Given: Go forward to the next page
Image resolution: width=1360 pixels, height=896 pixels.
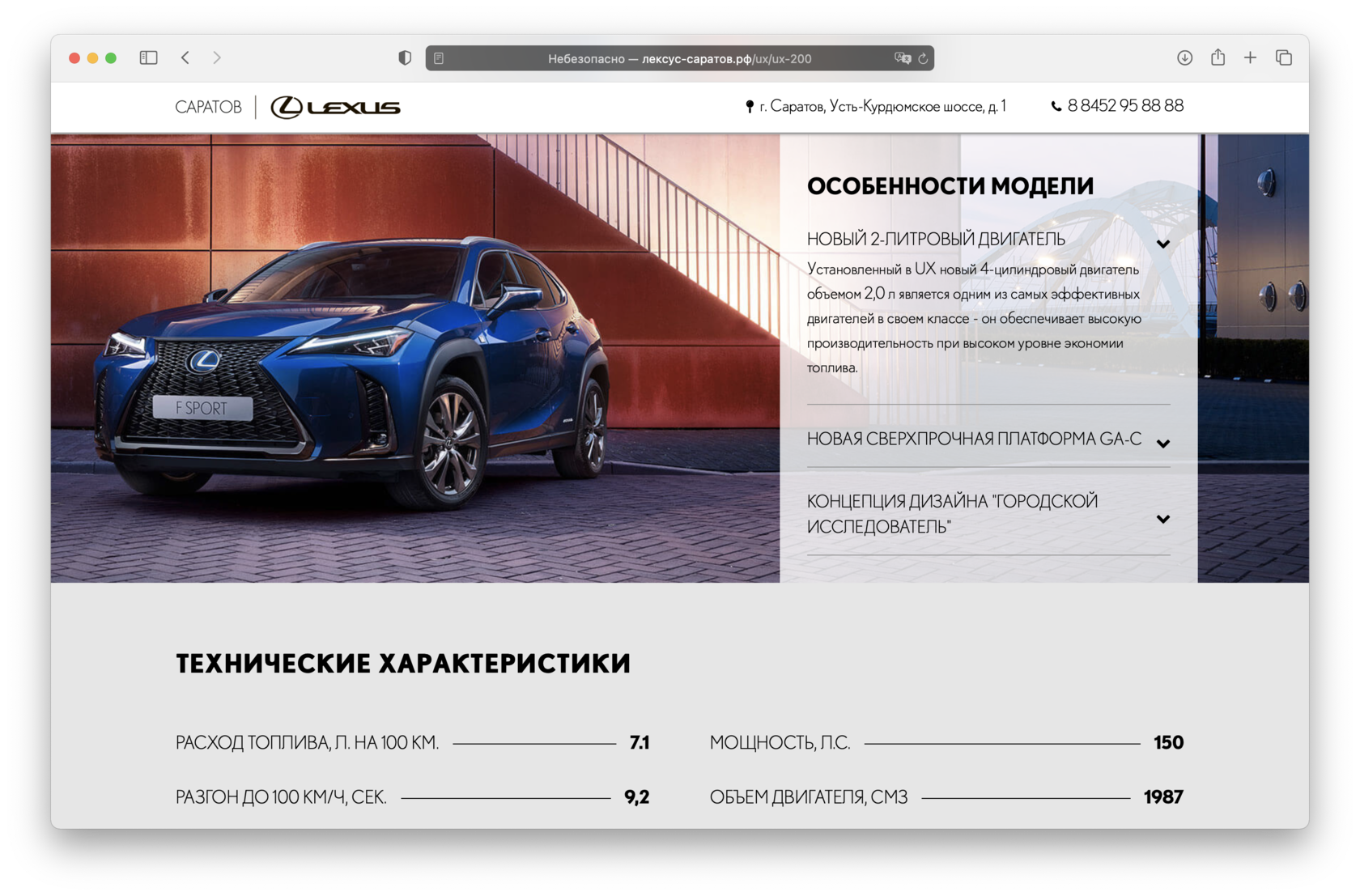Looking at the screenshot, I should 217,57.
